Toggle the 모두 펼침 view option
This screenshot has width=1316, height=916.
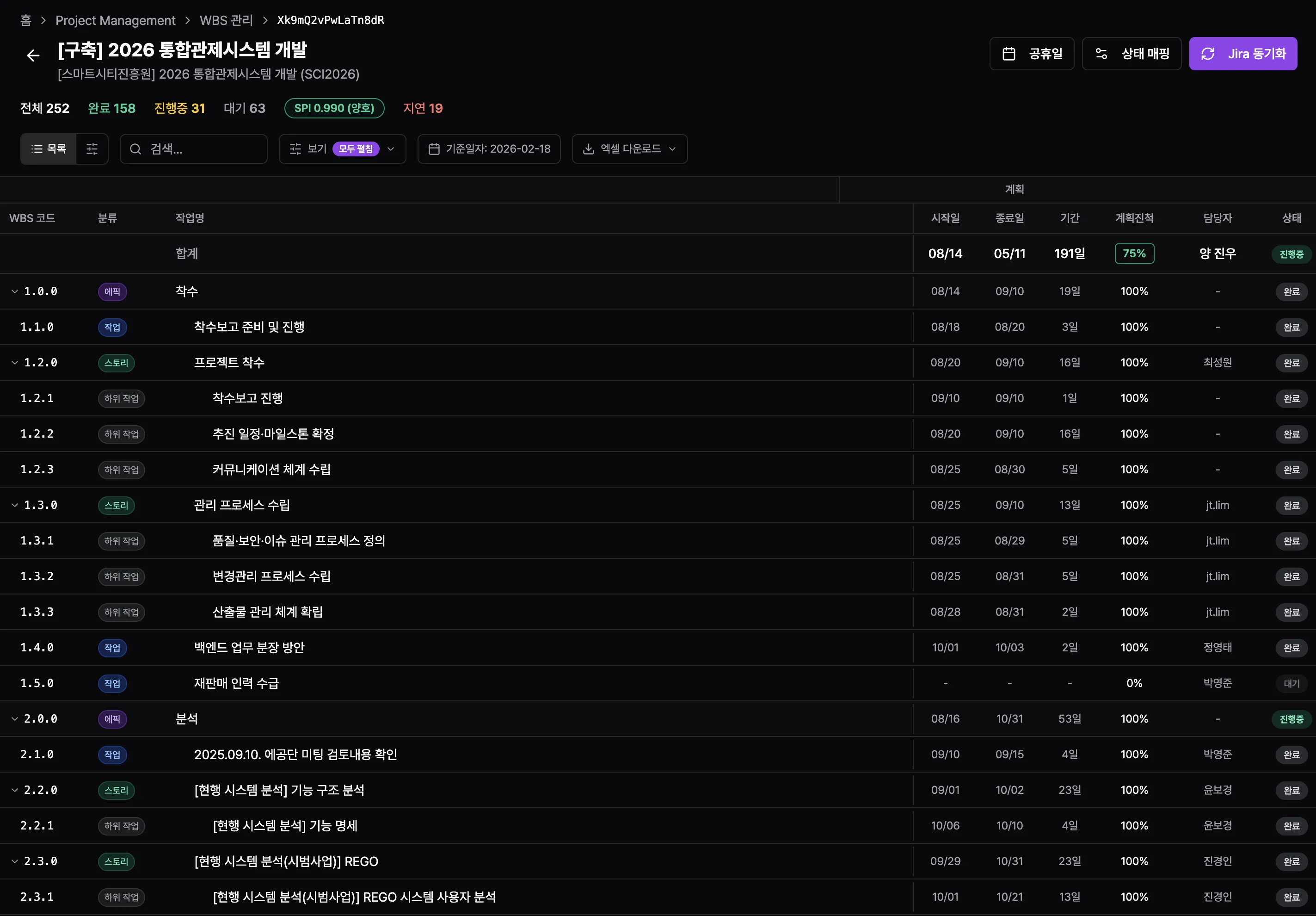(356, 149)
